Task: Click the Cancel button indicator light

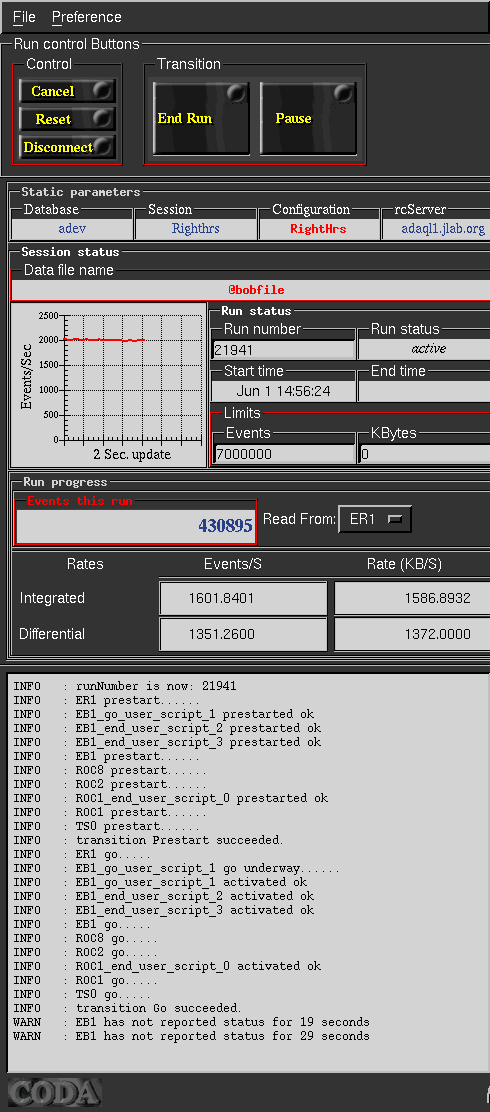Action: (104, 89)
